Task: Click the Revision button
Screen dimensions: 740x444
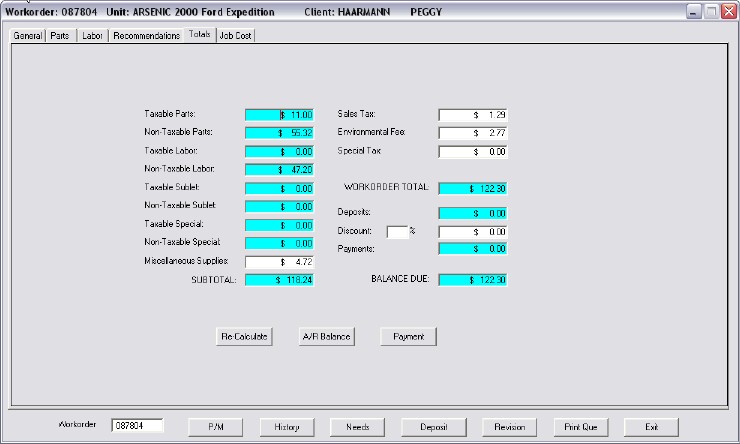Action: click(x=509, y=426)
